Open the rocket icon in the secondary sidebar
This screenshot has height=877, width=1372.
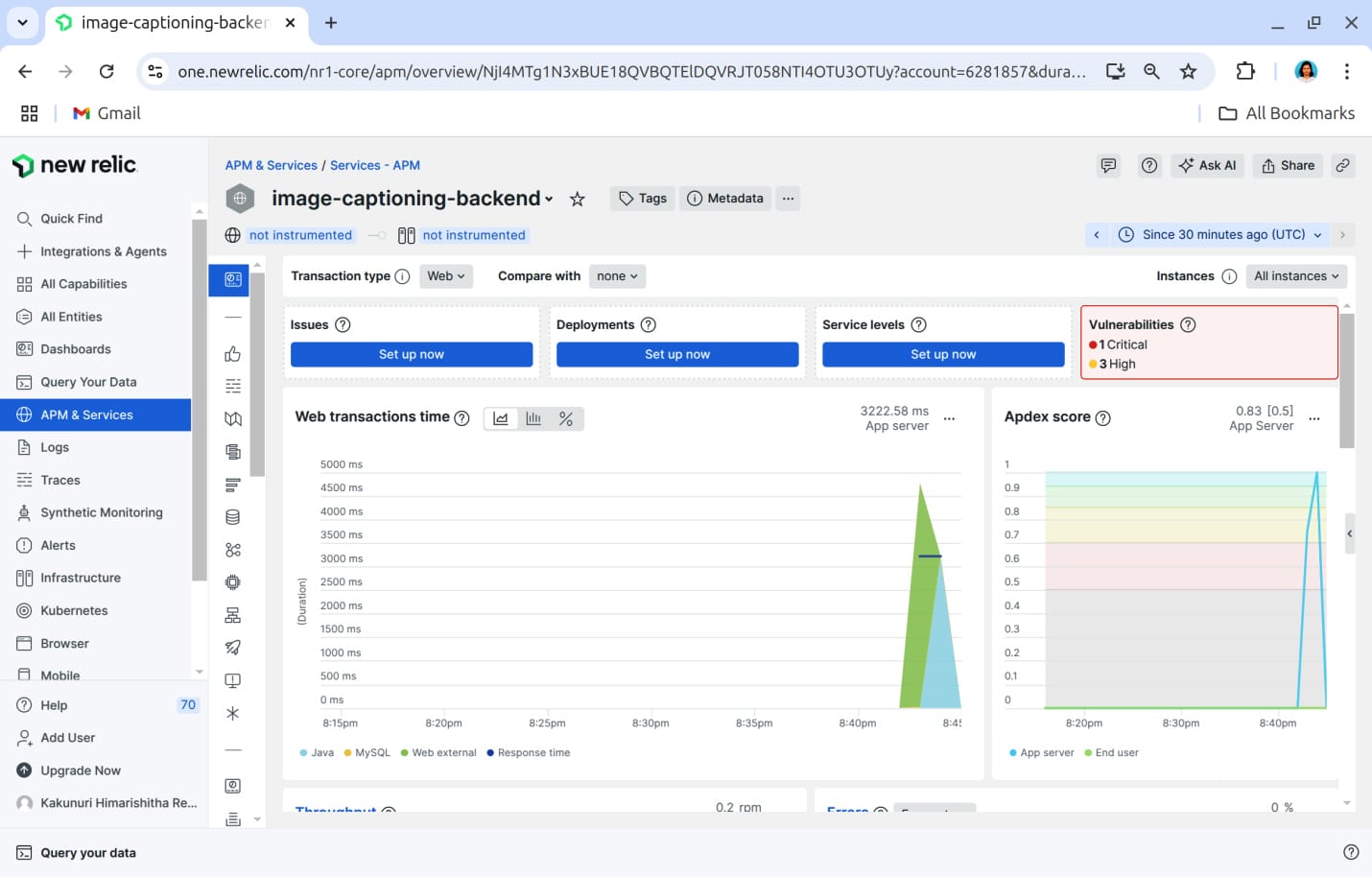click(x=232, y=648)
